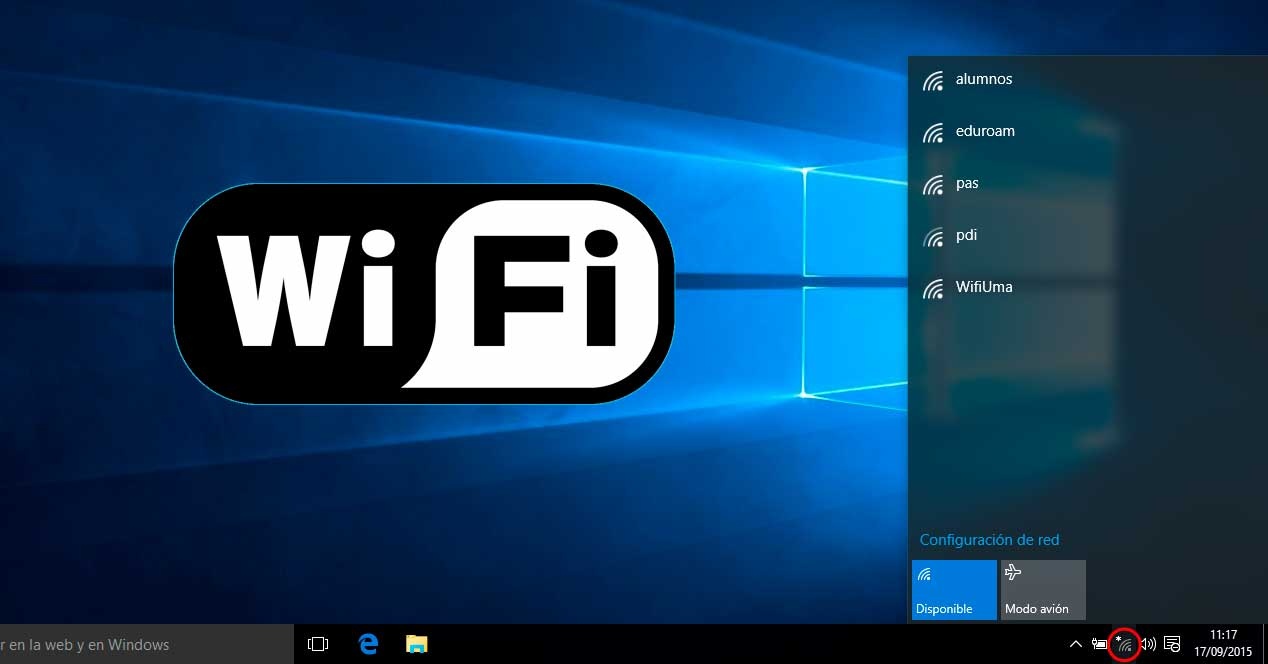Open File Explorer from the taskbar
This screenshot has width=1268, height=664.
(x=416, y=644)
